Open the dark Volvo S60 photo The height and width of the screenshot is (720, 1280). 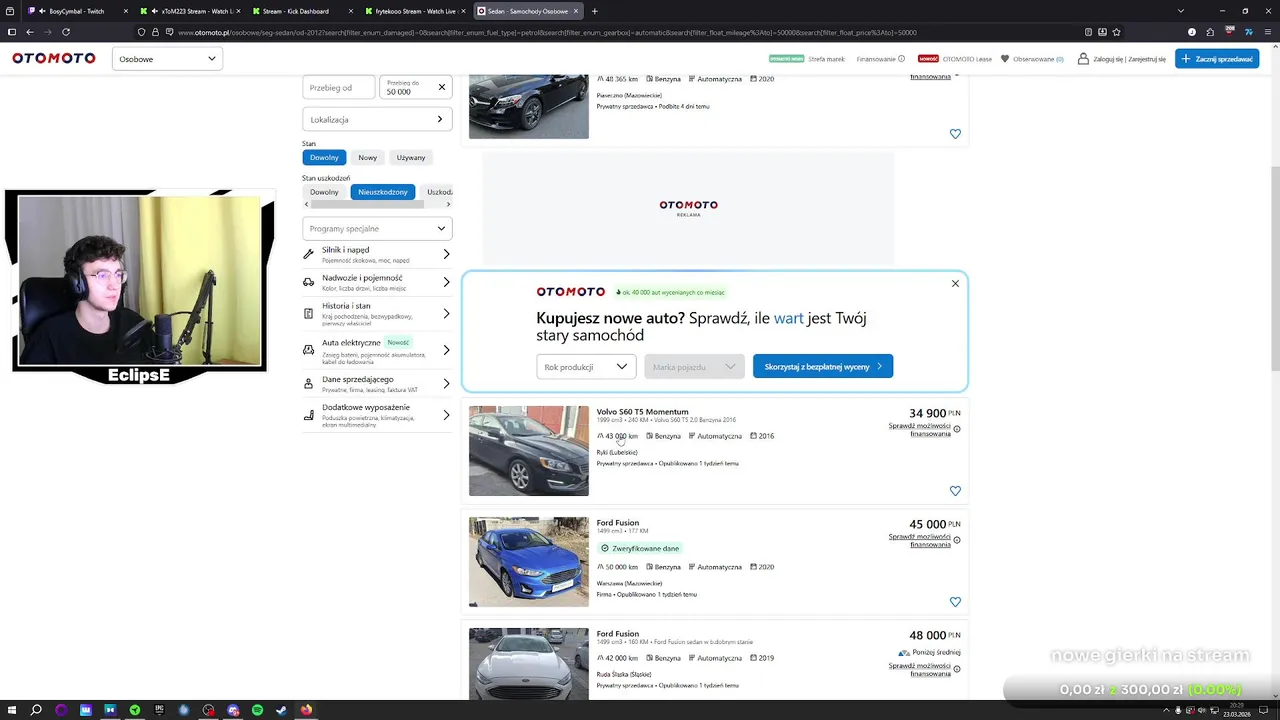coord(529,451)
